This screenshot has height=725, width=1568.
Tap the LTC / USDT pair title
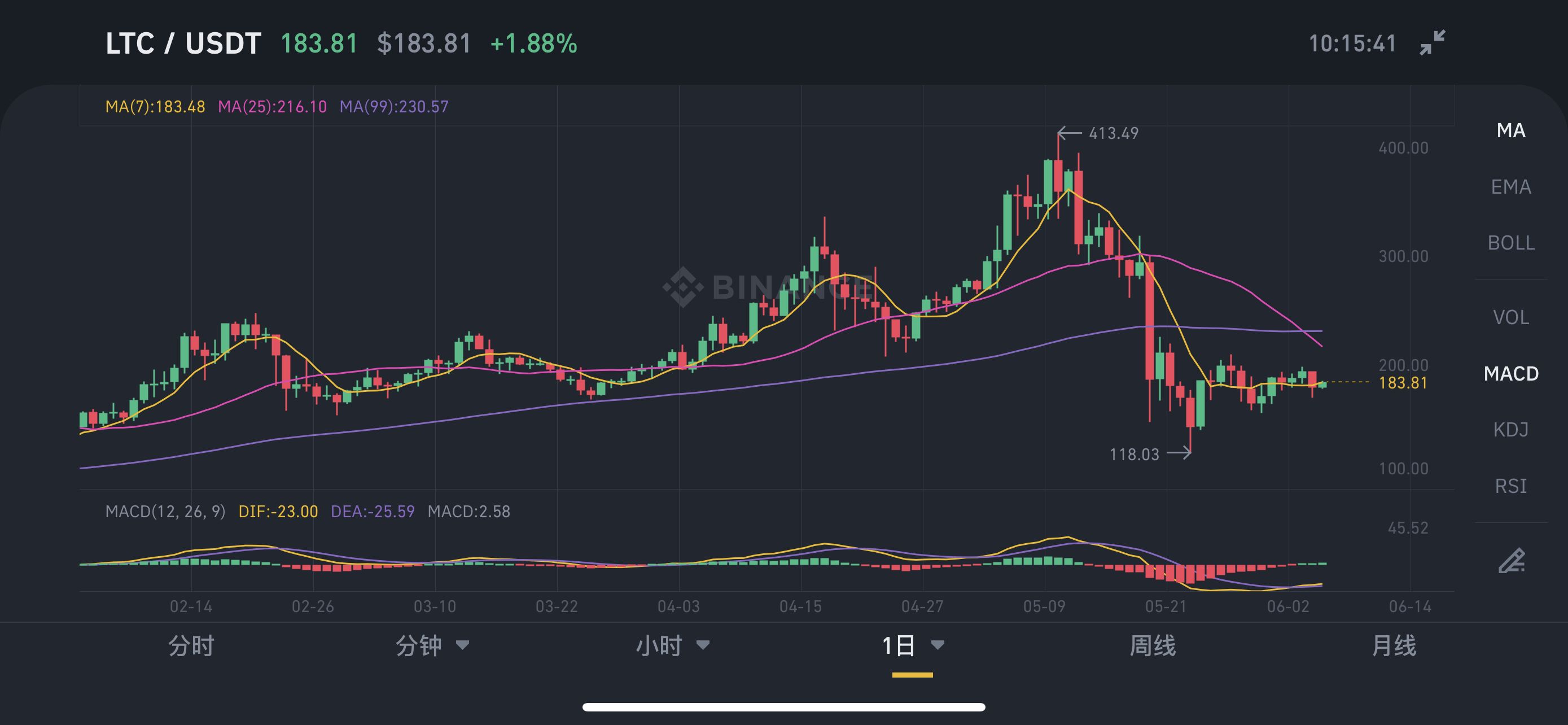point(183,44)
